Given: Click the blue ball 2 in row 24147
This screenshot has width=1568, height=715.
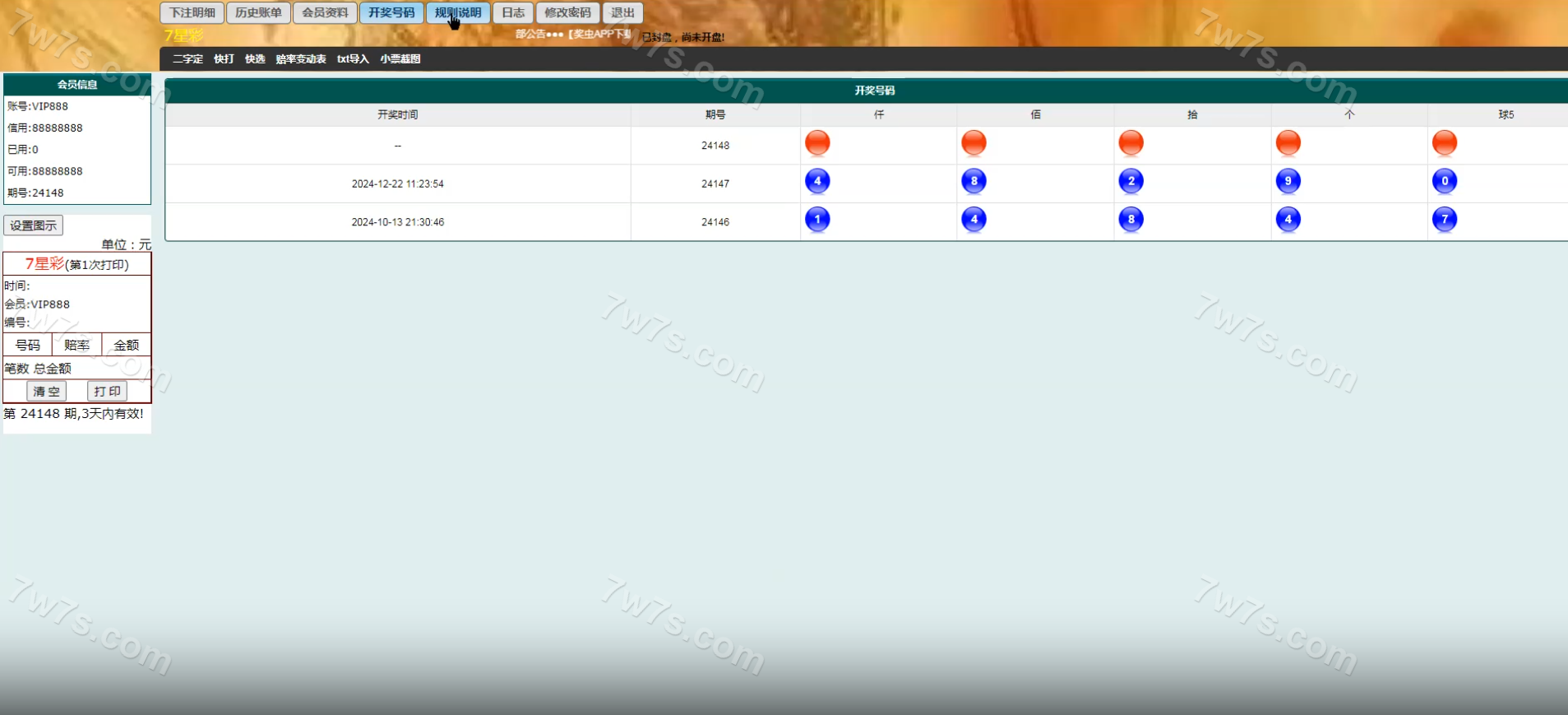Looking at the screenshot, I should click(1131, 181).
